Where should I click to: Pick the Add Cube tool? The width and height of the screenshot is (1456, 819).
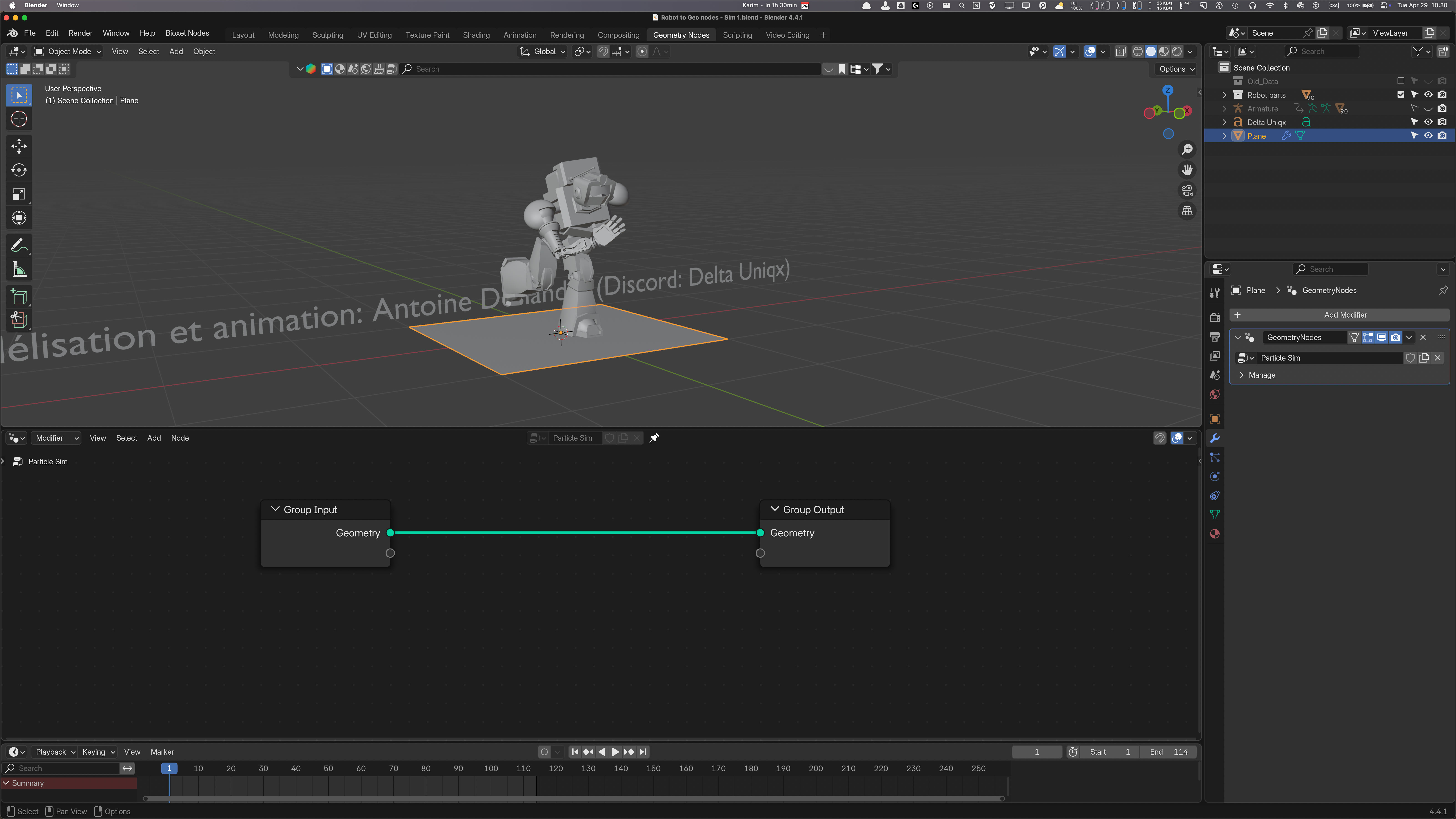click(19, 297)
